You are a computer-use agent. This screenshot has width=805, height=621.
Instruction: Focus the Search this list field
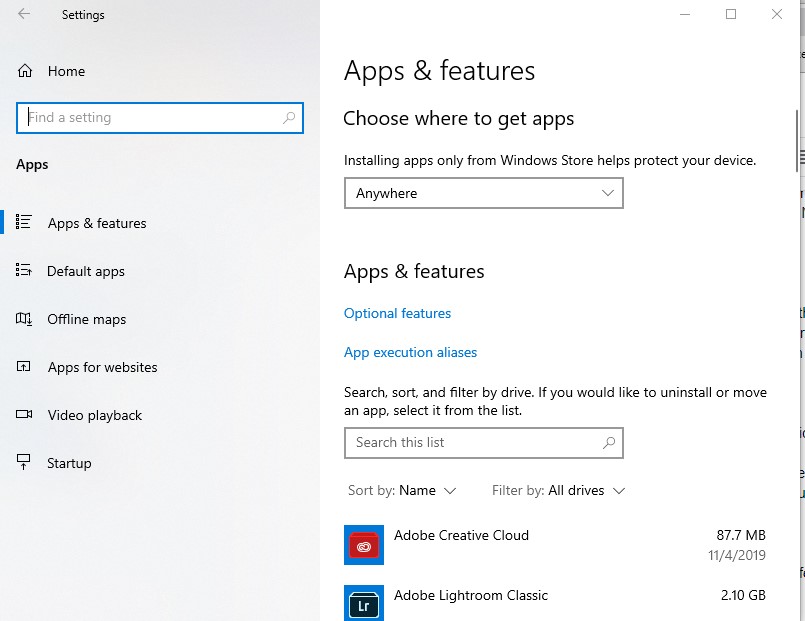click(x=484, y=443)
